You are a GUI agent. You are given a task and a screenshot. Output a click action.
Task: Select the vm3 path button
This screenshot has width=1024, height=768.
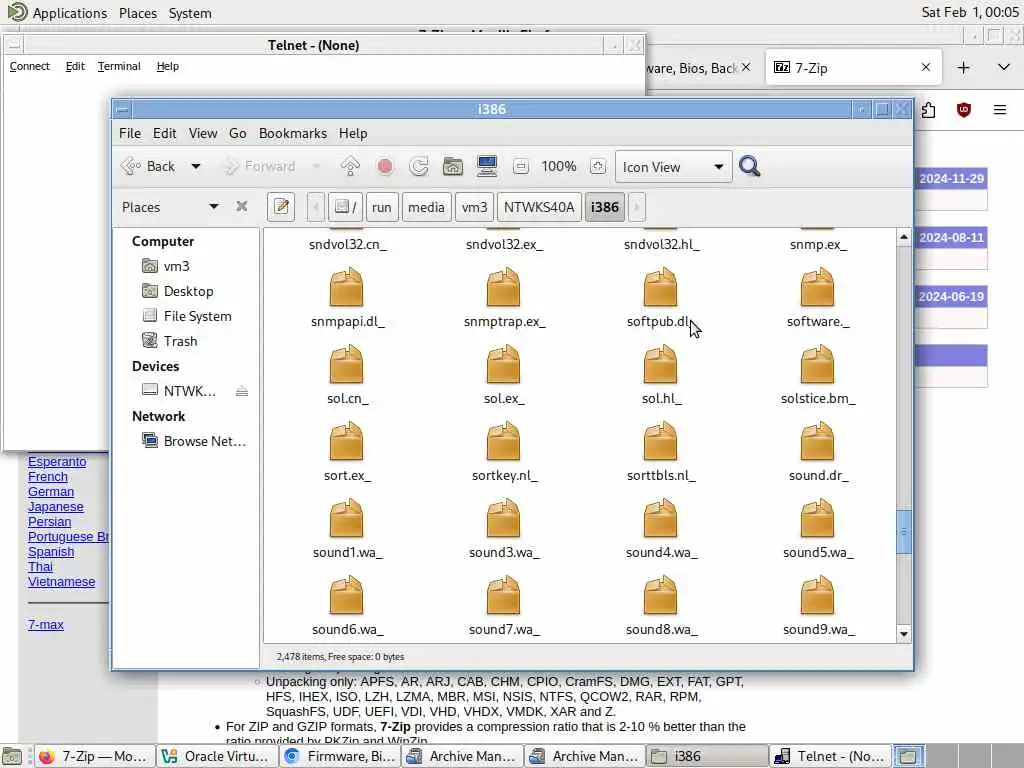tap(475, 207)
